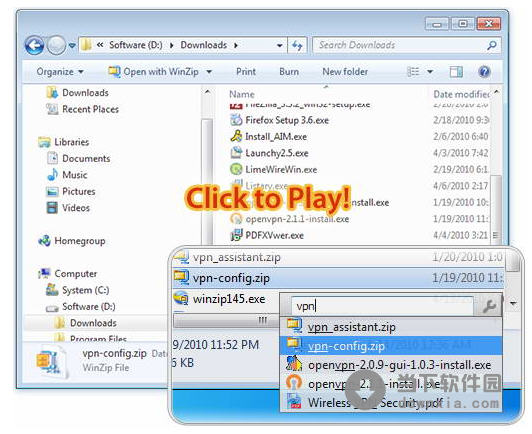Click Burn in the toolbar

(x=289, y=72)
